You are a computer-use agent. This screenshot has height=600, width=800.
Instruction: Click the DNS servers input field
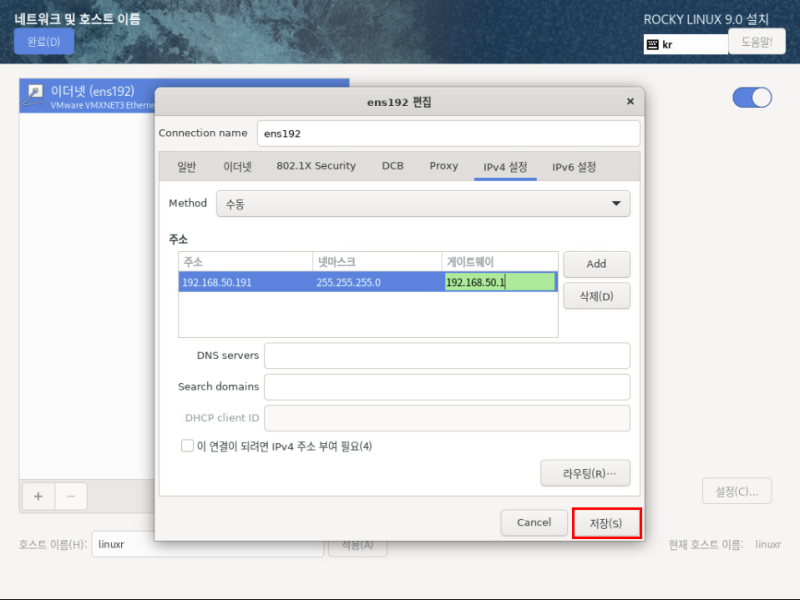click(x=447, y=356)
